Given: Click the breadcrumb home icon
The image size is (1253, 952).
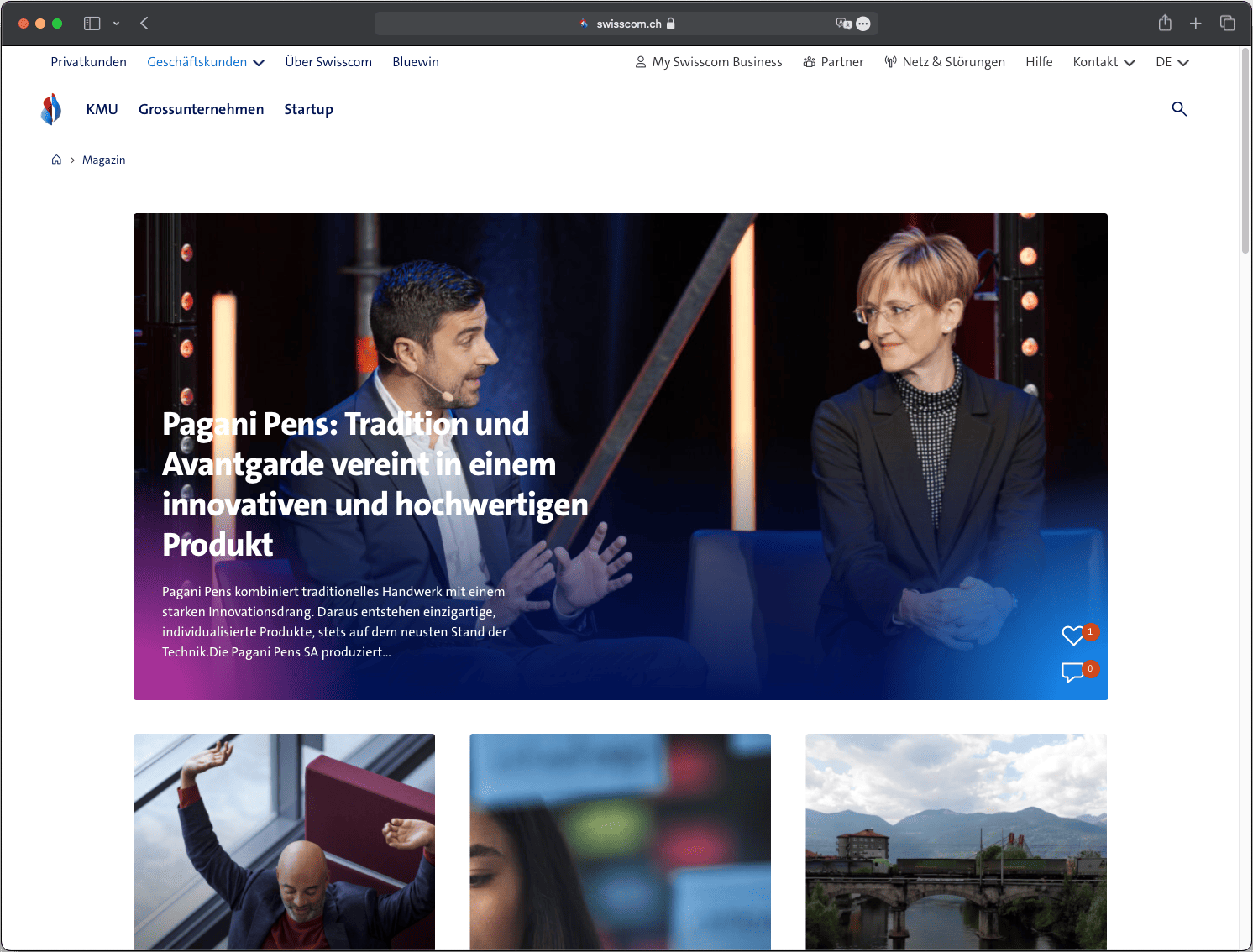Looking at the screenshot, I should click(x=56, y=159).
